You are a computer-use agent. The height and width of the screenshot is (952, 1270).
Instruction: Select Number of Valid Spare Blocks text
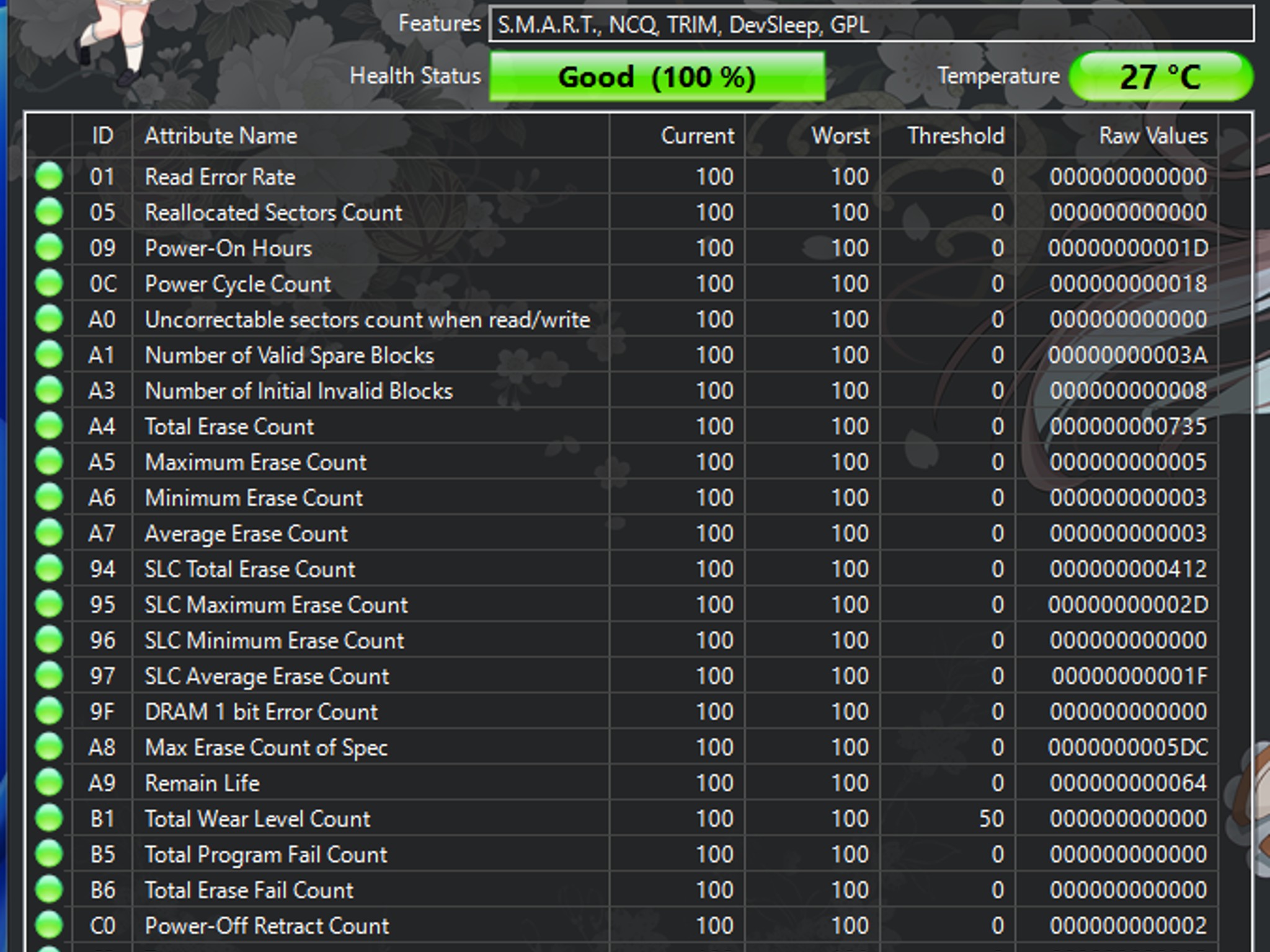click(289, 355)
